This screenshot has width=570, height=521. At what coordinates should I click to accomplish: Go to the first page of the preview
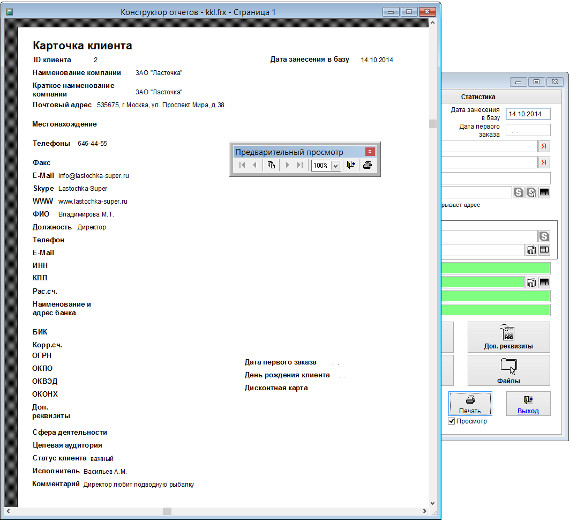click(x=242, y=165)
